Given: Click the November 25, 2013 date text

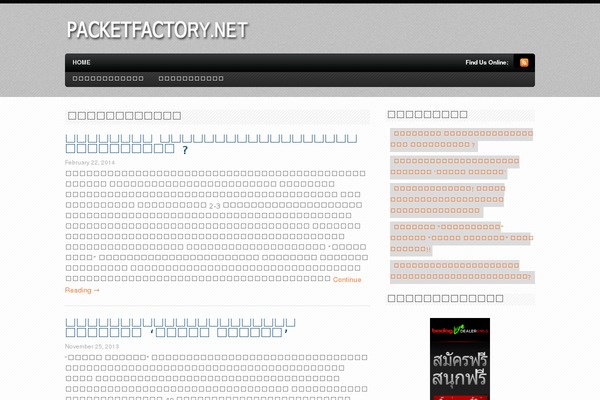Looking at the screenshot, I should click(x=92, y=346).
